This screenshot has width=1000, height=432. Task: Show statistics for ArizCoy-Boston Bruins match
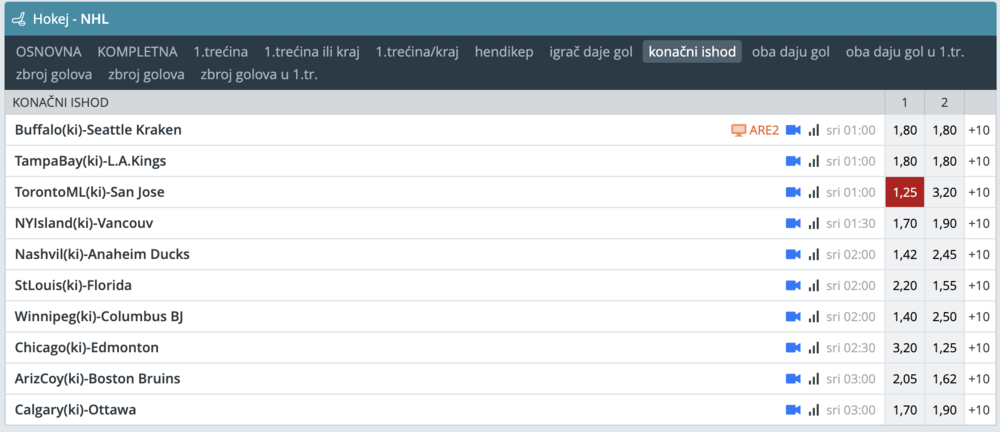pyautogui.click(x=813, y=378)
